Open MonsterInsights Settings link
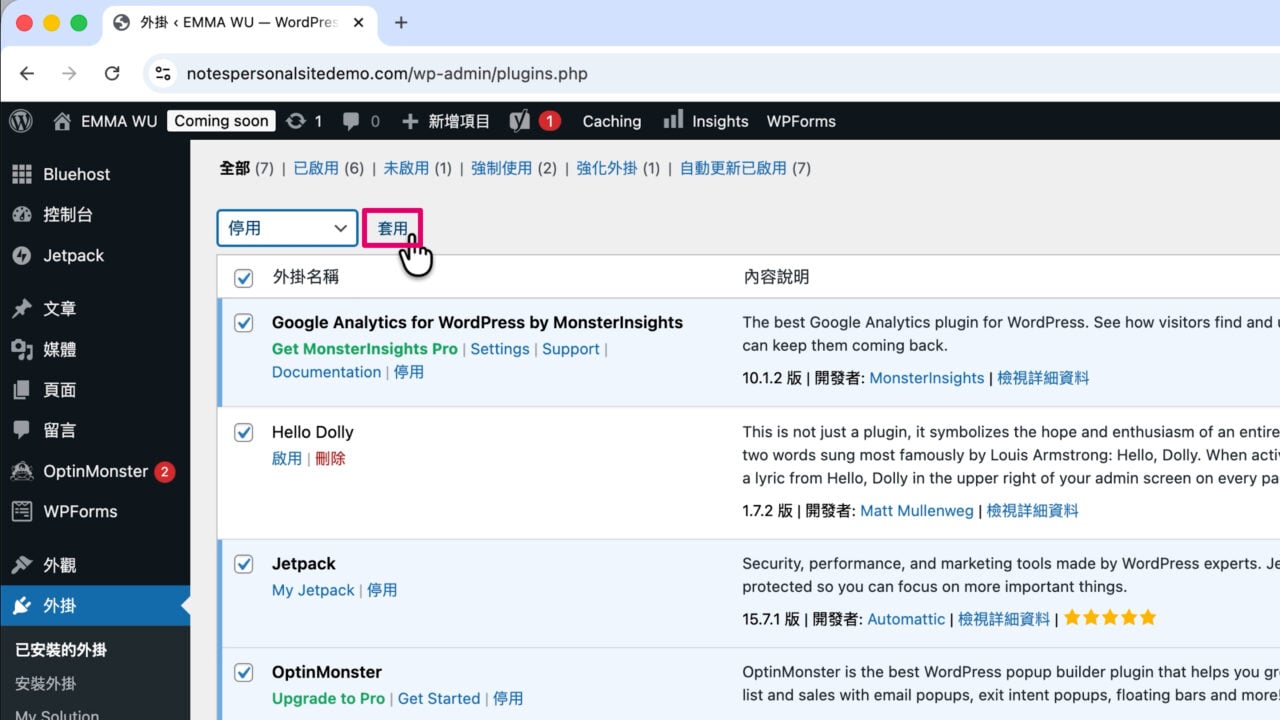 pyautogui.click(x=500, y=349)
